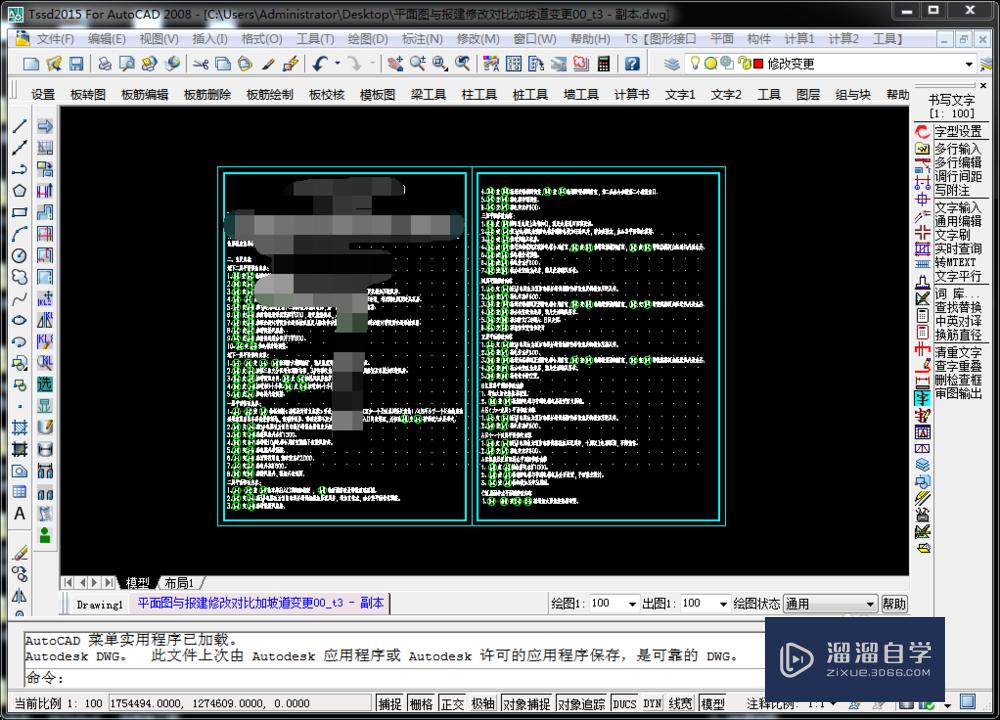Click the Save icon on the standard toolbar
Screen dimensions: 1000x720
pyautogui.click(x=77, y=62)
